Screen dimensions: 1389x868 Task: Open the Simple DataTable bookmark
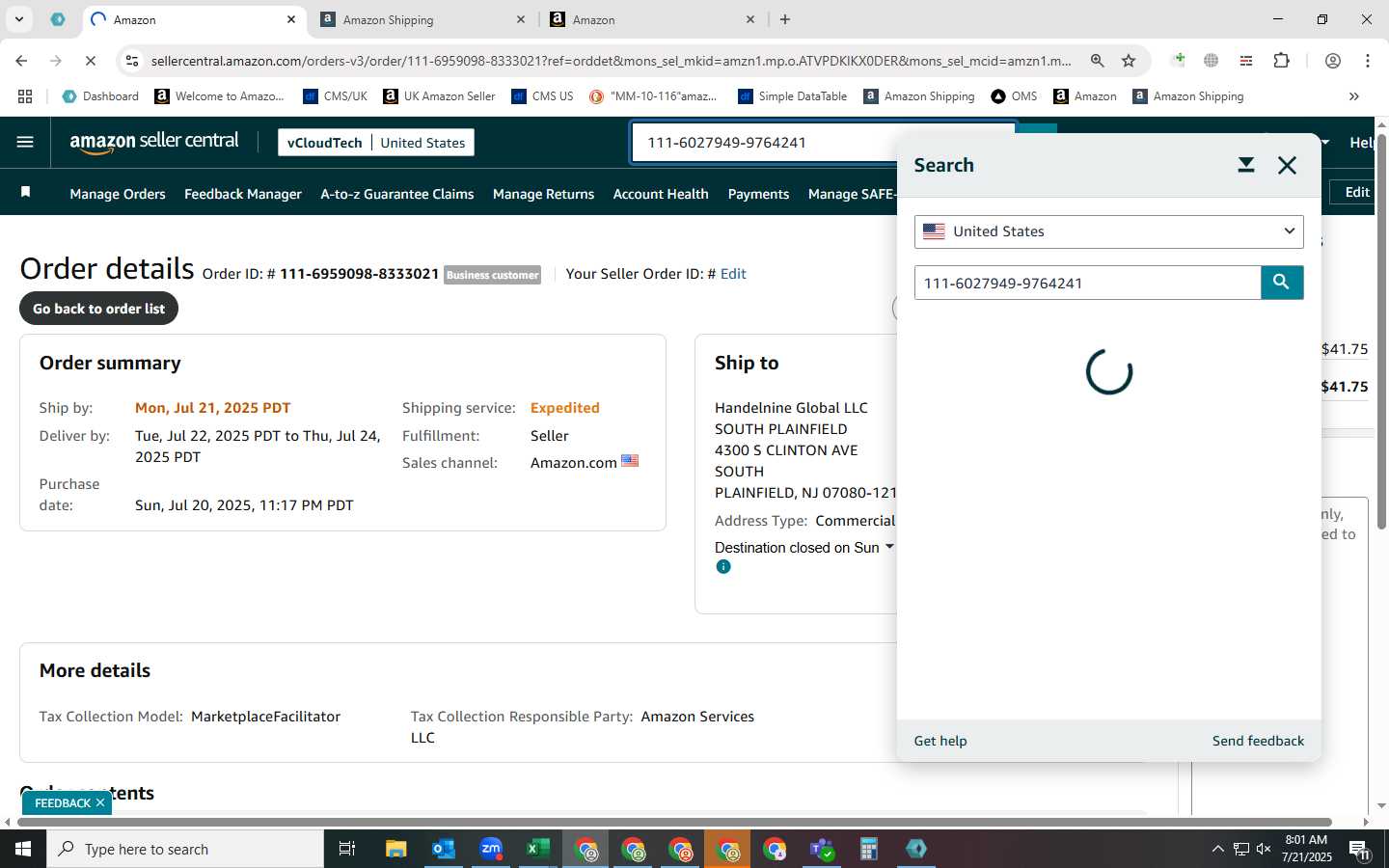tap(793, 96)
